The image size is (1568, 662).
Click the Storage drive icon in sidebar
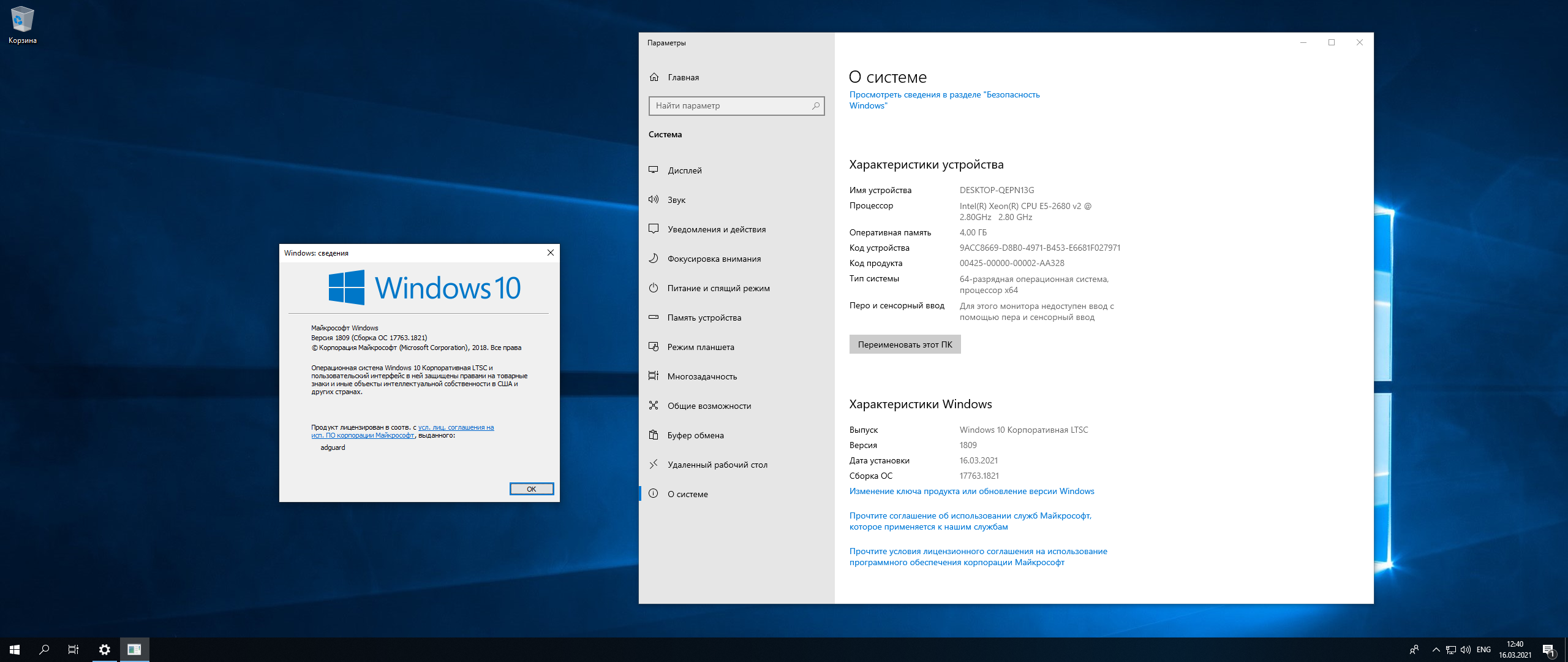pyautogui.click(x=654, y=317)
